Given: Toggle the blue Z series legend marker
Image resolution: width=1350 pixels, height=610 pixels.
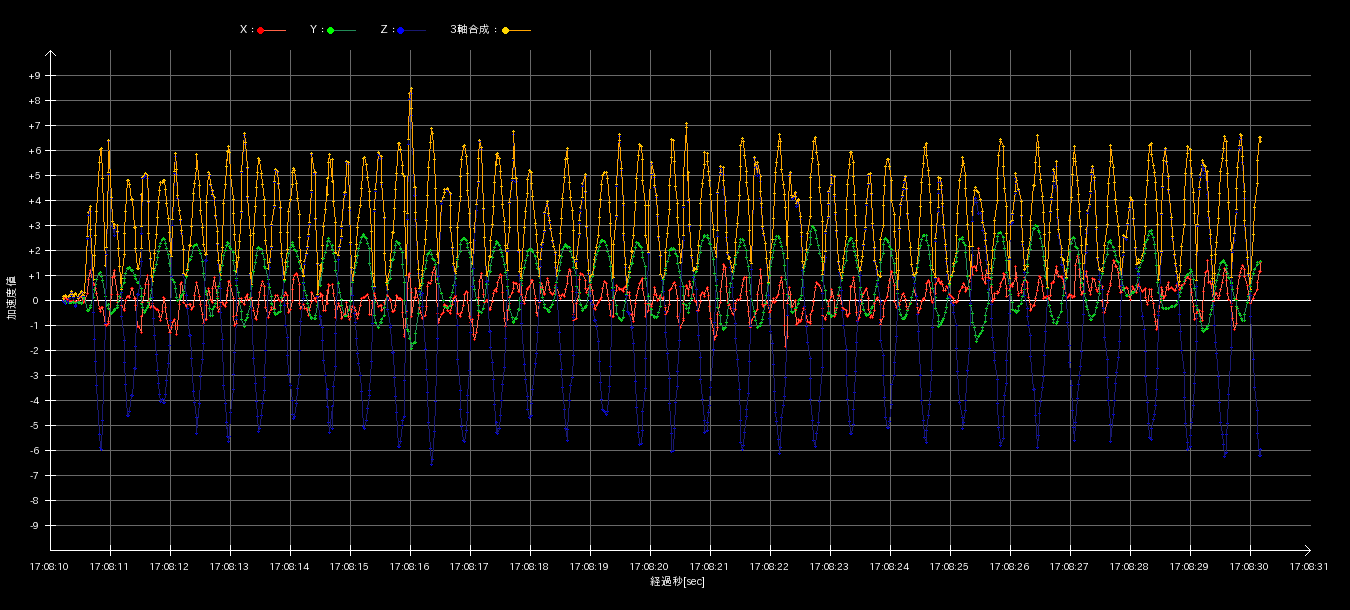Looking at the screenshot, I should 400,30.
